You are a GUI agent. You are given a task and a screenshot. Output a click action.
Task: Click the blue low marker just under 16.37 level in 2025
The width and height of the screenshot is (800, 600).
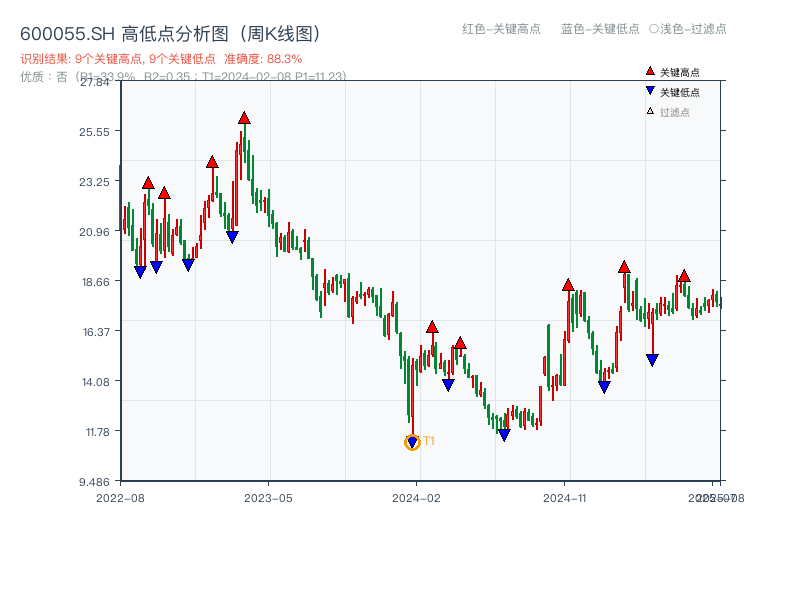tap(652, 360)
